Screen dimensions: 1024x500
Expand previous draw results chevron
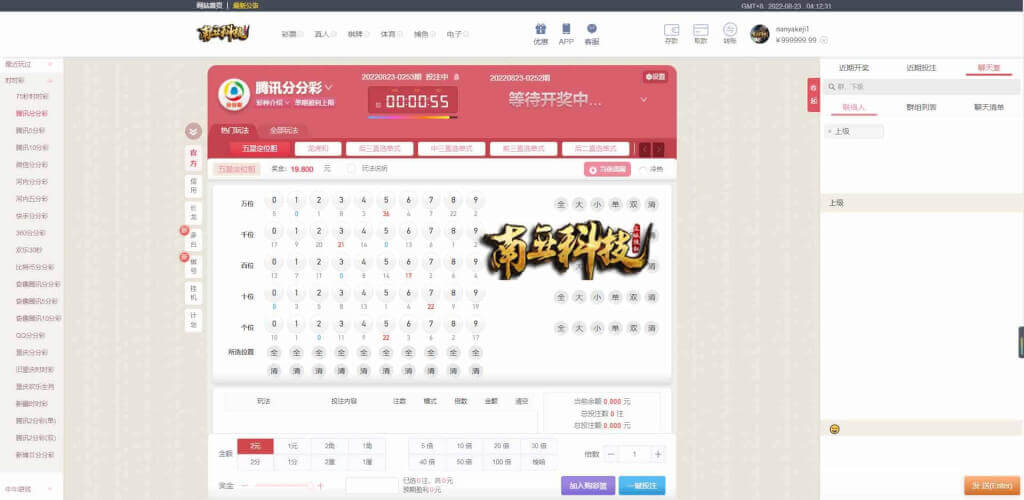[643, 100]
